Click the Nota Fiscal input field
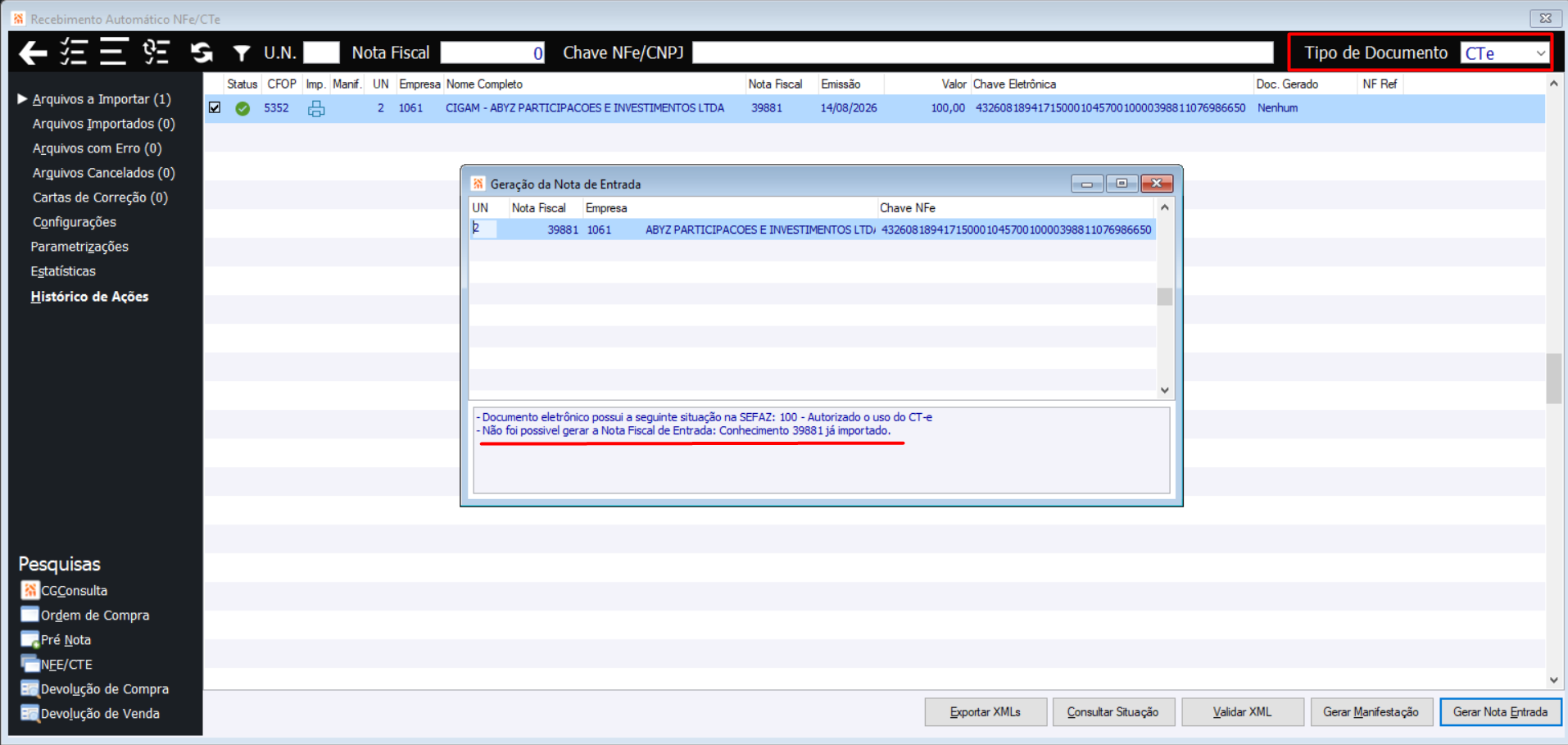The image size is (1568, 745). click(x=492, y=52)
